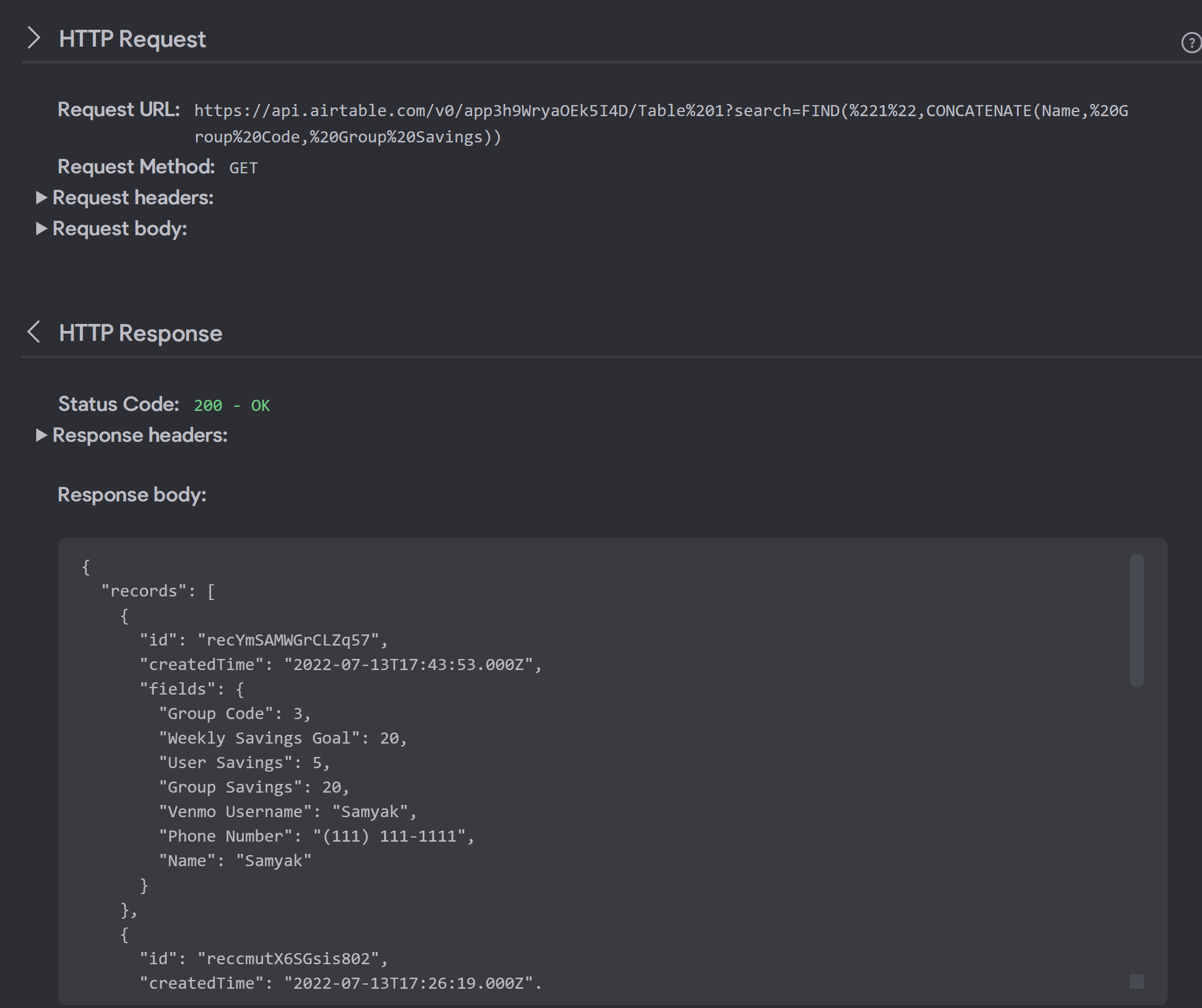
Task: Click the GET request method value
Action: (x=243, y=168)
